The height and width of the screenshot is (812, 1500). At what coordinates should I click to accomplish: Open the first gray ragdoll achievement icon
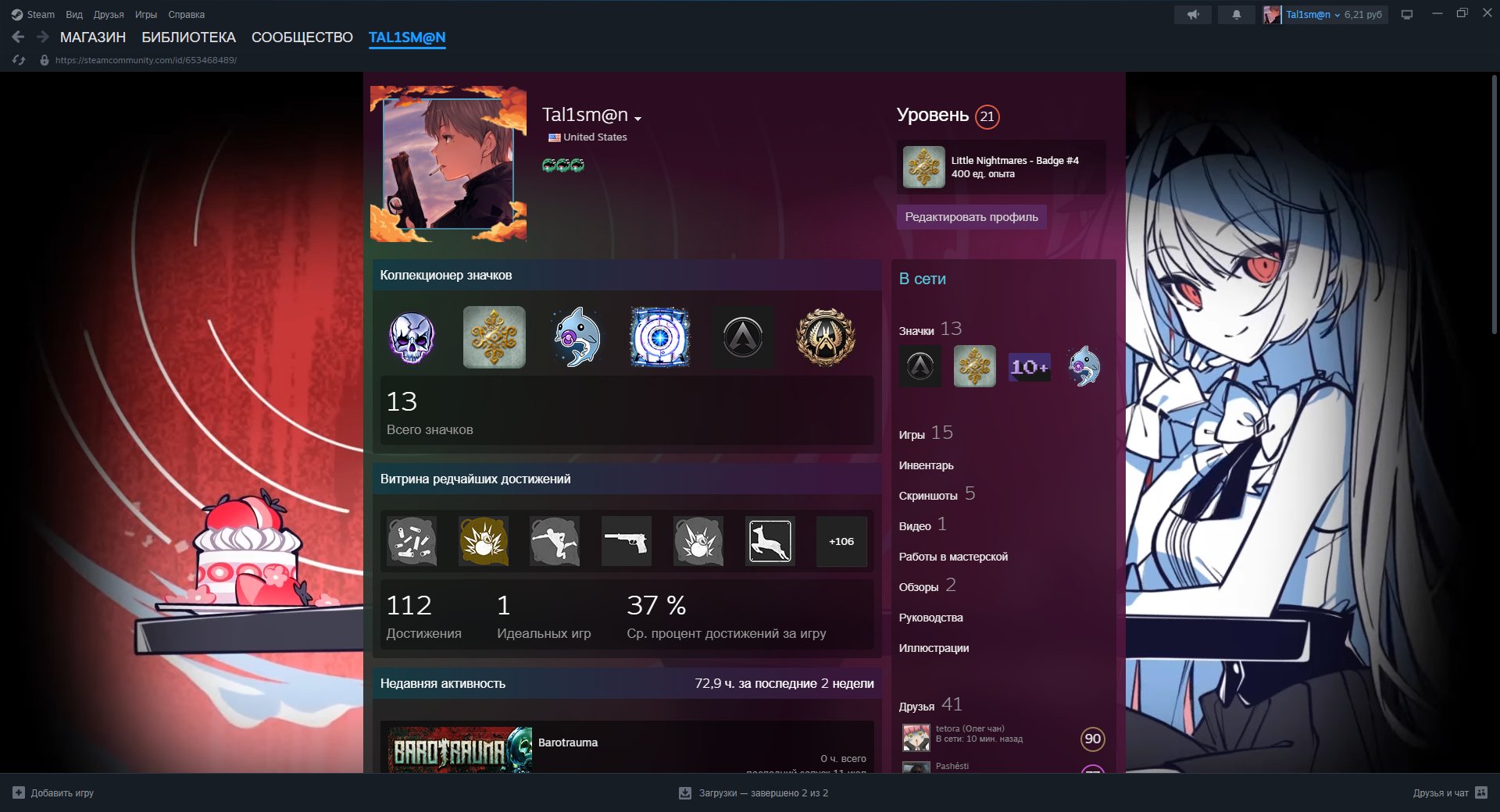(412, 541)
